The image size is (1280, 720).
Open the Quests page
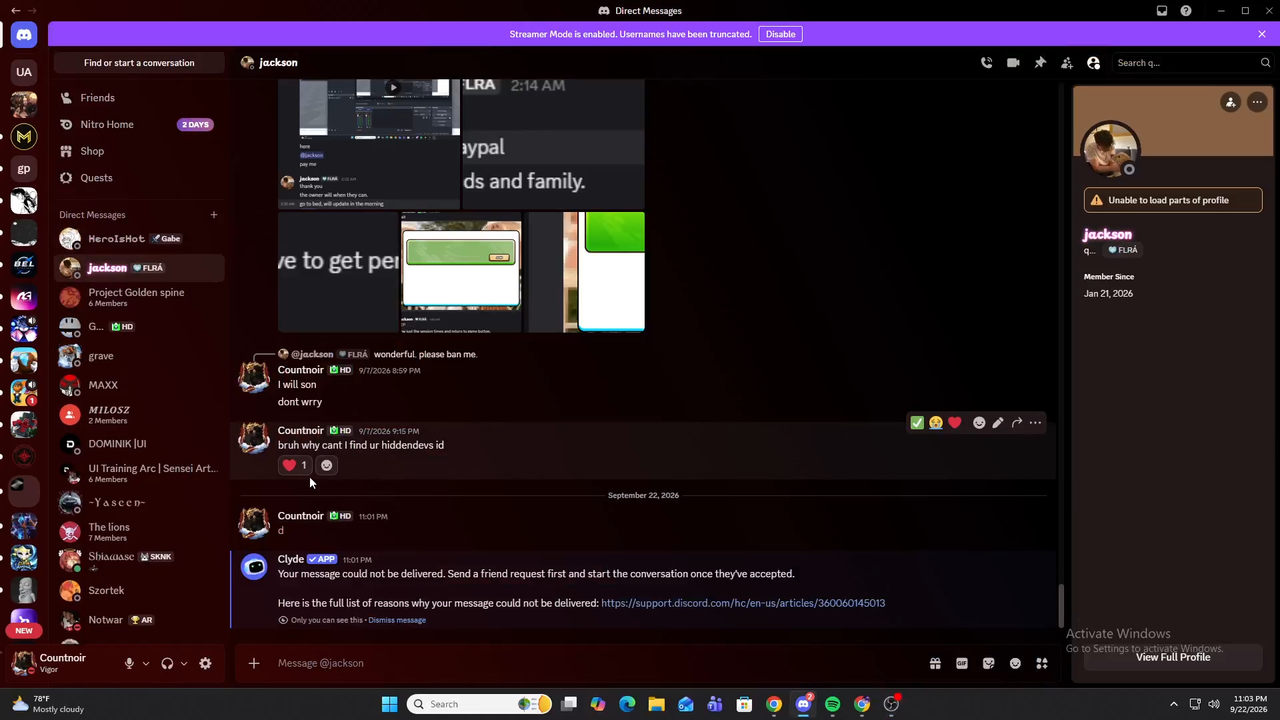tap(140, 178)
